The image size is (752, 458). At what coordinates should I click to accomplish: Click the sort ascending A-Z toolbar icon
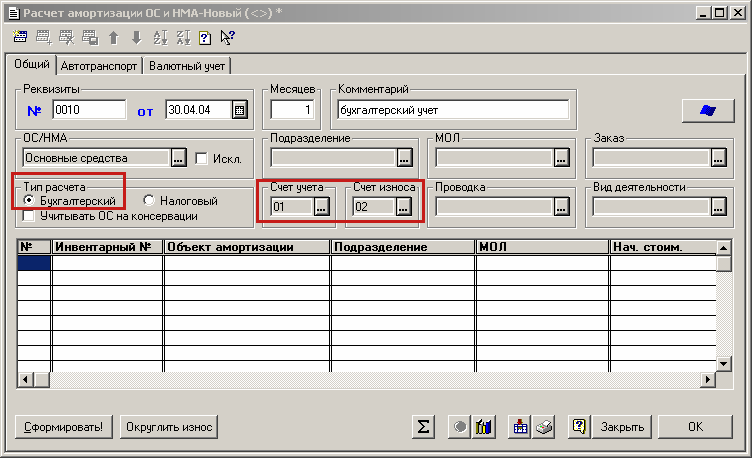click(x=160, y=38)
